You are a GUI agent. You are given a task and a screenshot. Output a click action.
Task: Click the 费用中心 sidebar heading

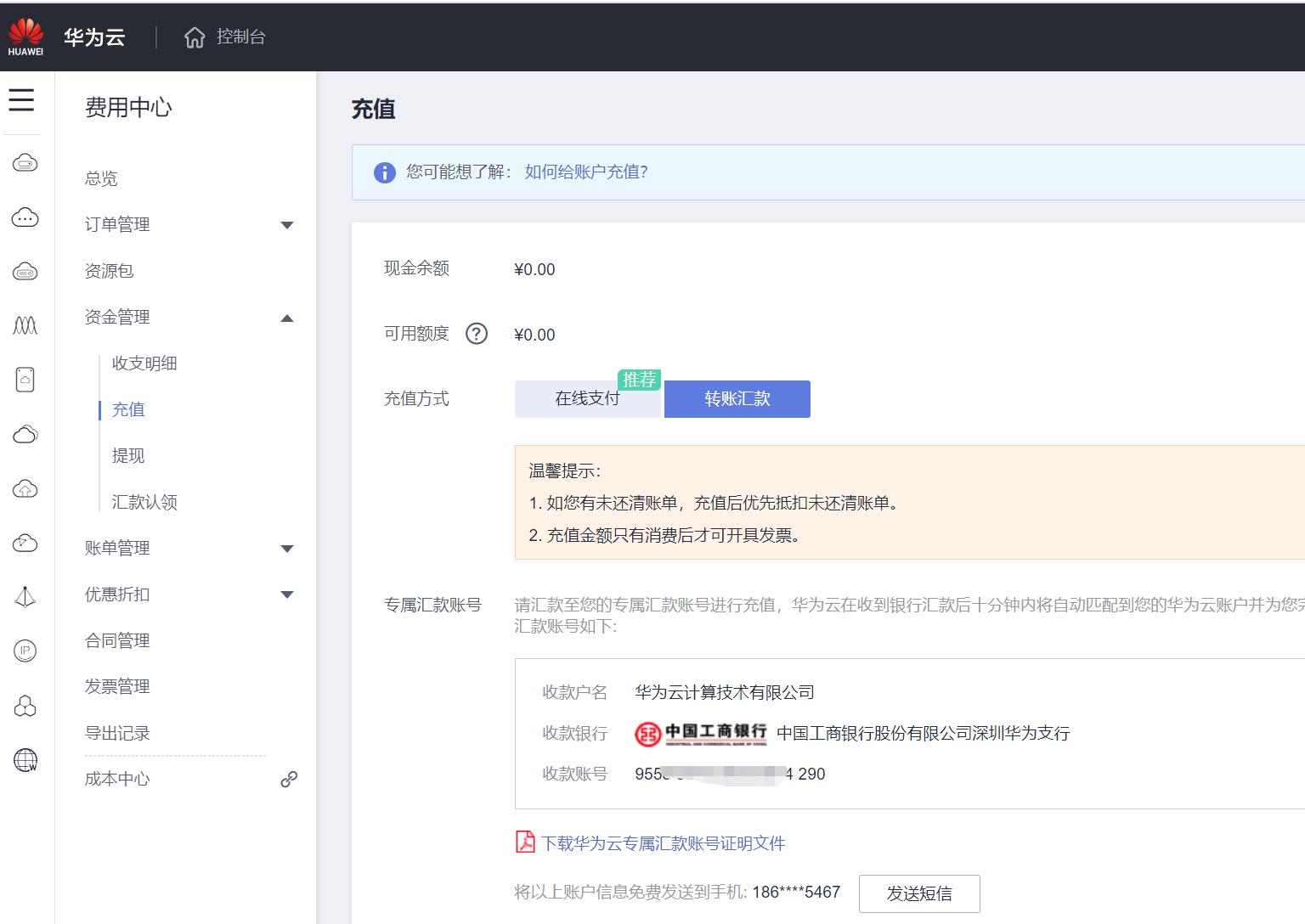(x=128, y=107)
